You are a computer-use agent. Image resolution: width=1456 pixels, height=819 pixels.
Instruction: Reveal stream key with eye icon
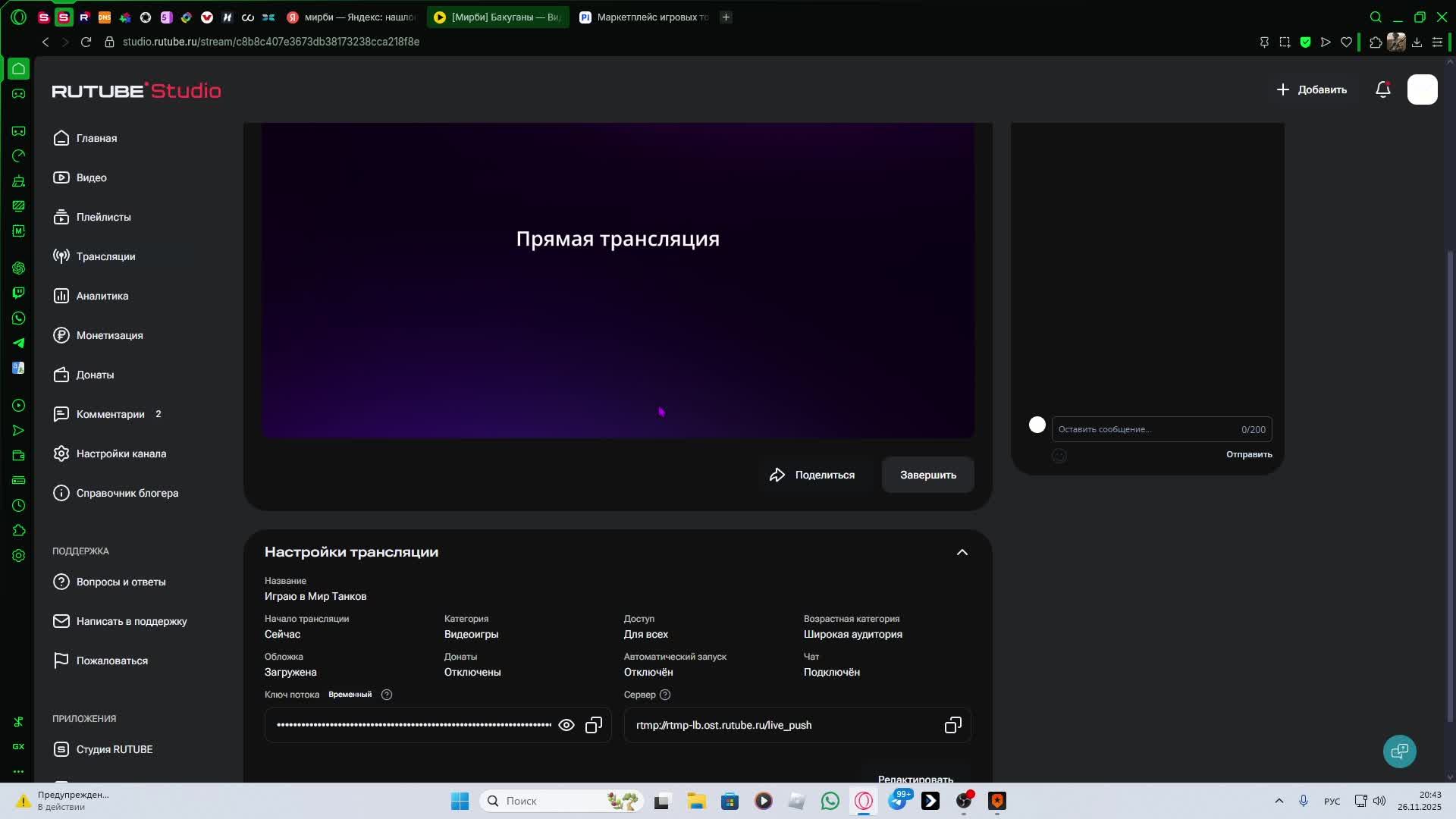[566, 726]
